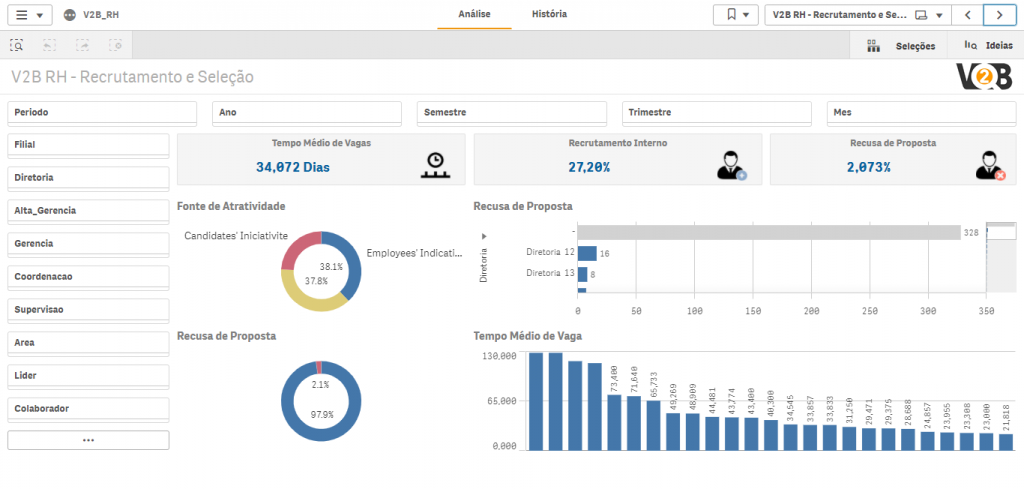Click the step forward selection icon
Screen dimensions: 1024x489
tap(83, 45)
